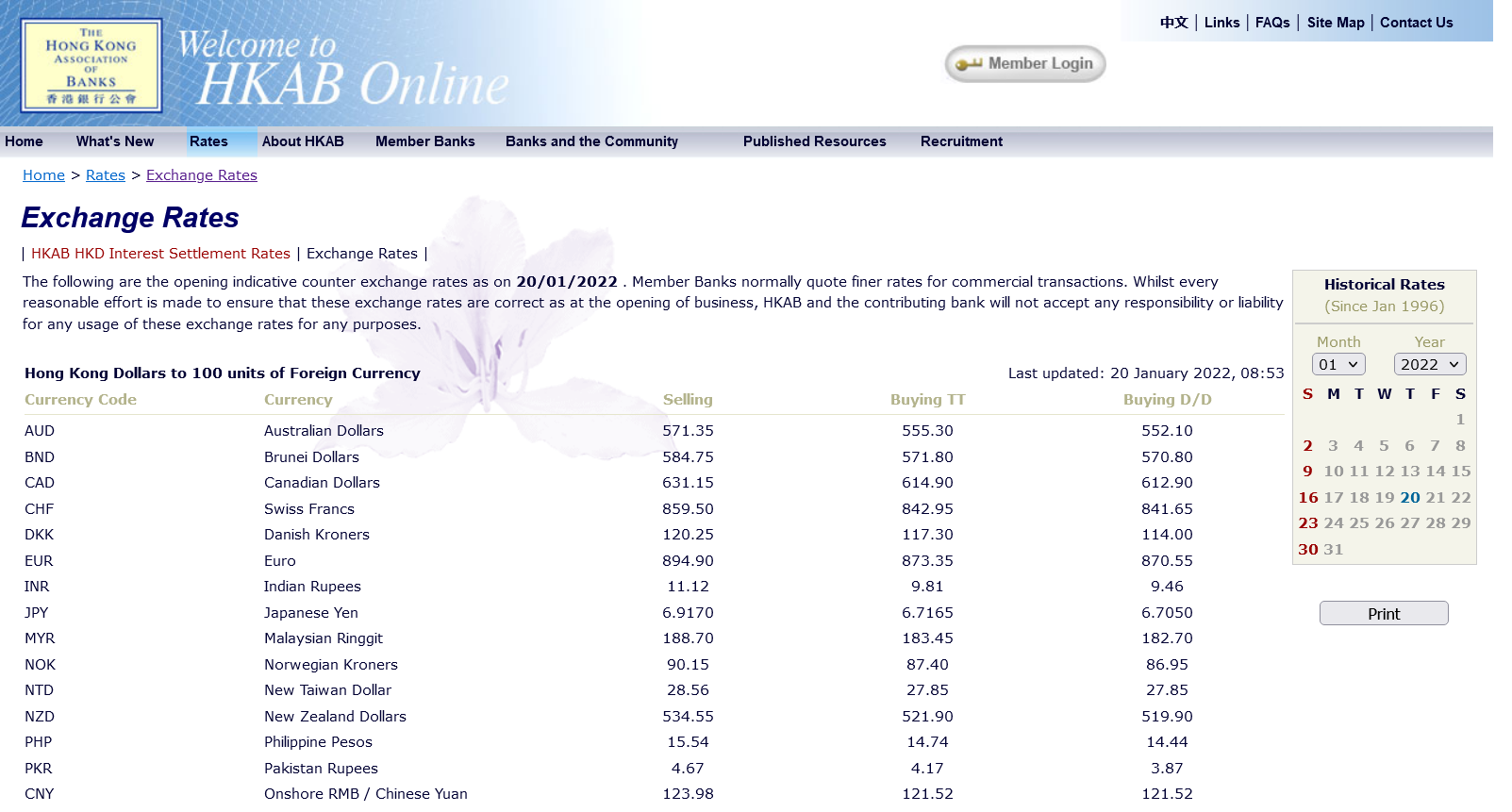Open the Rates menu item
Image resolution: width=1512 pixels, height=812 pixels.
[208, 141]
